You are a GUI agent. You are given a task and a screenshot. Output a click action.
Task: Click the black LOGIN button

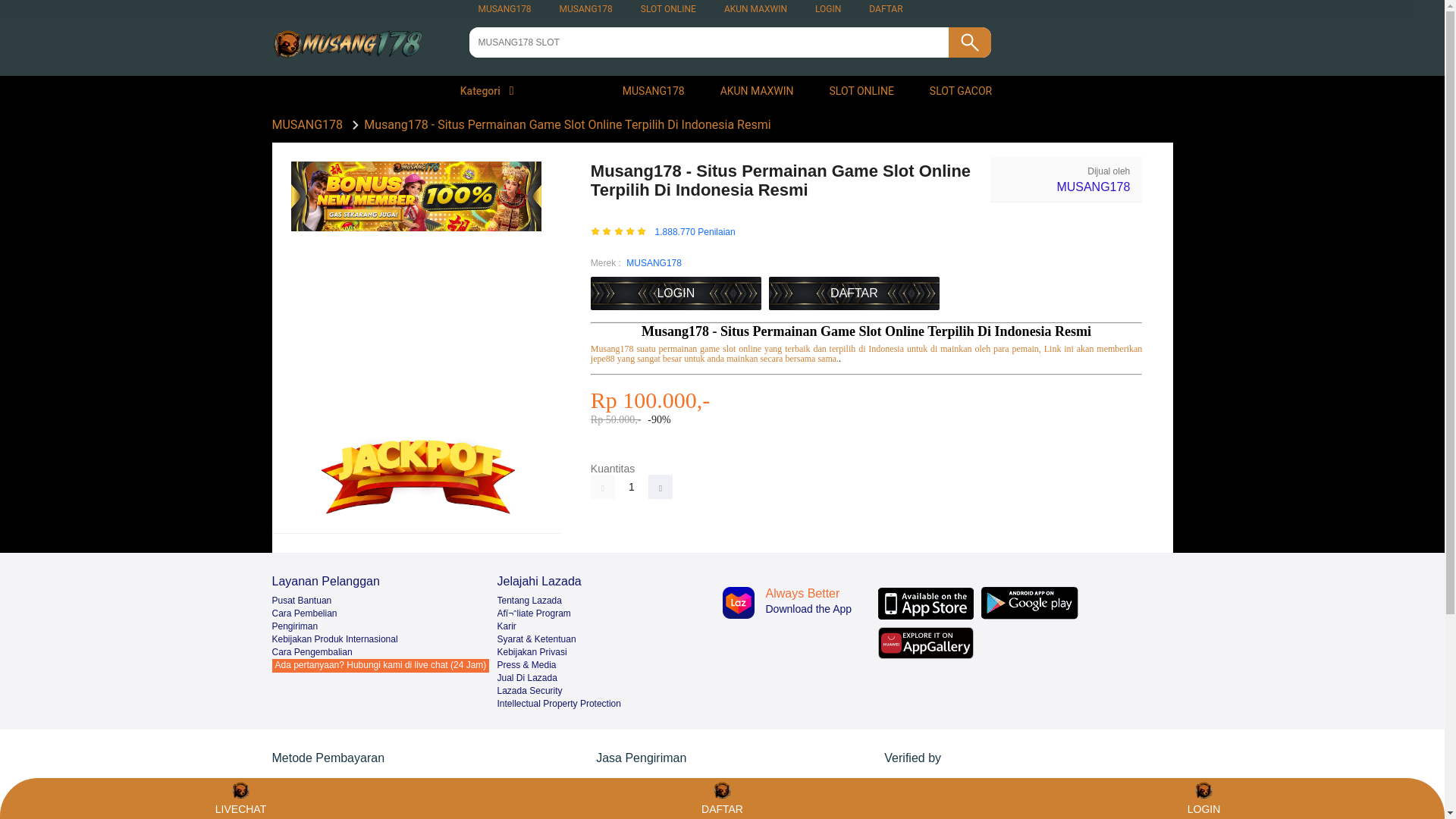pos(676,293)
